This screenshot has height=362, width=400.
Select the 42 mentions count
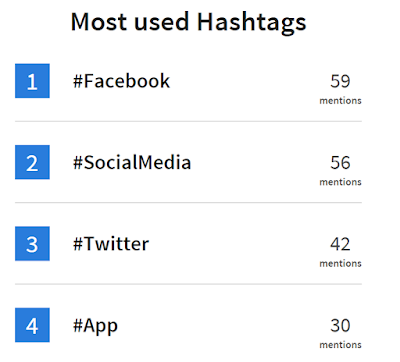tap(340, 244)
